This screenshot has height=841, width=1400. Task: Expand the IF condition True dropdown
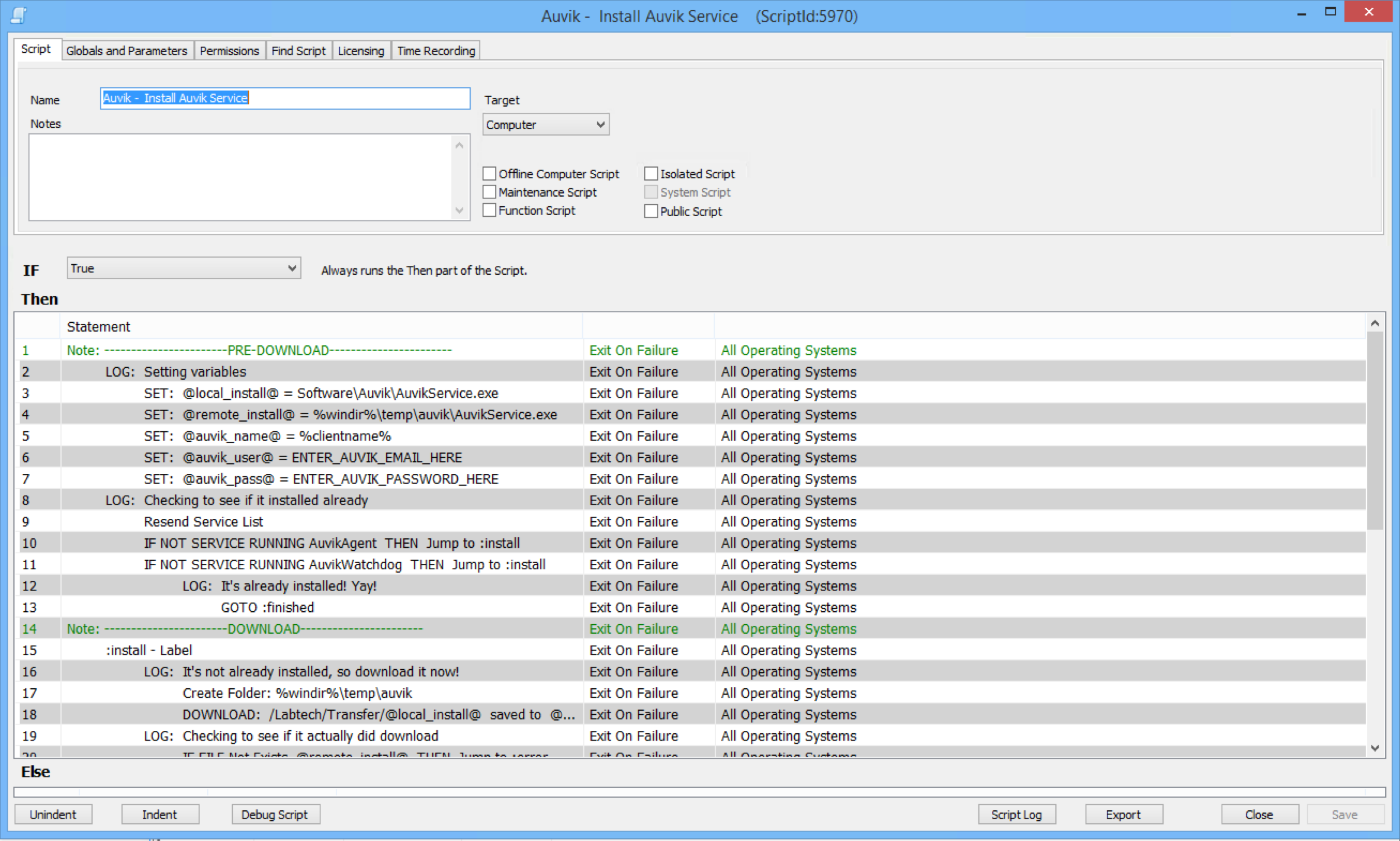(184, 268)
